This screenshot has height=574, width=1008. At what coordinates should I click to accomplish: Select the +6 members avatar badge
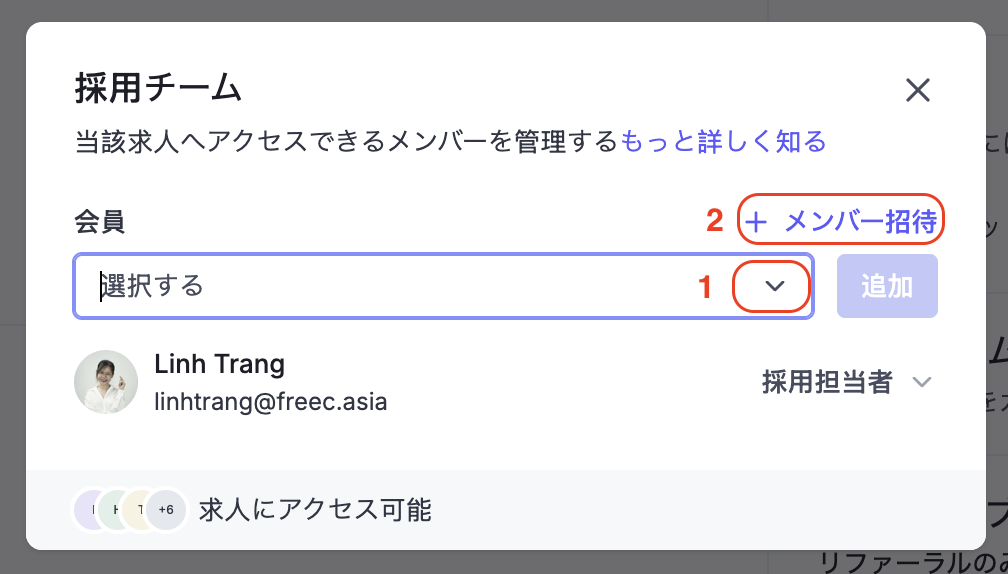166,510
